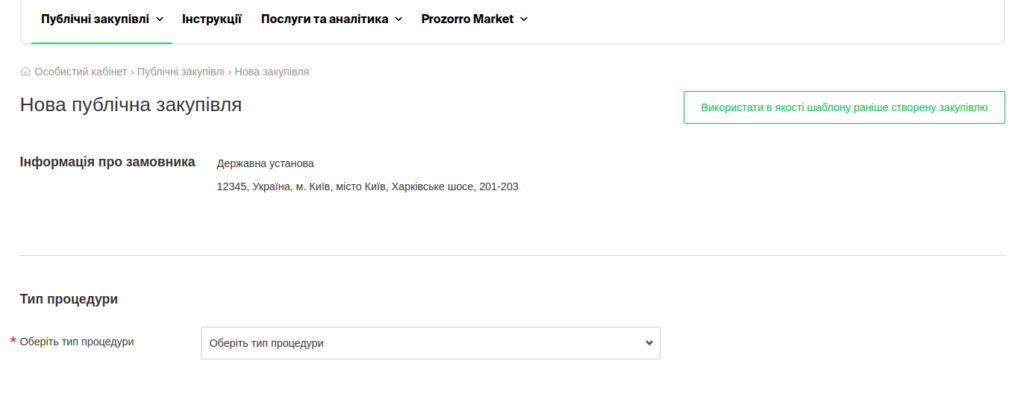Click the customer address line with Харківське шосе

click(367, 187)
